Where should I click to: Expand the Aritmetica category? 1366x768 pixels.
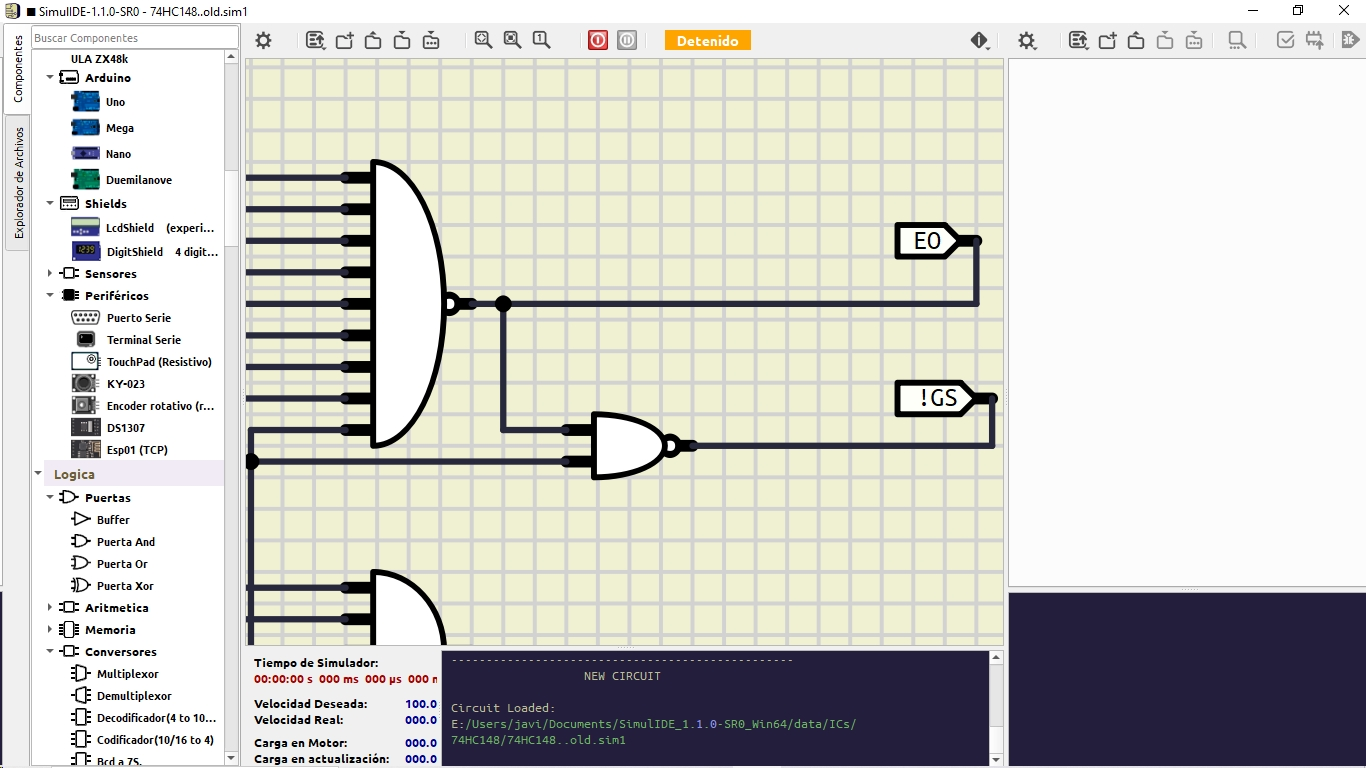pyautogui.click(x=50, y=608)
